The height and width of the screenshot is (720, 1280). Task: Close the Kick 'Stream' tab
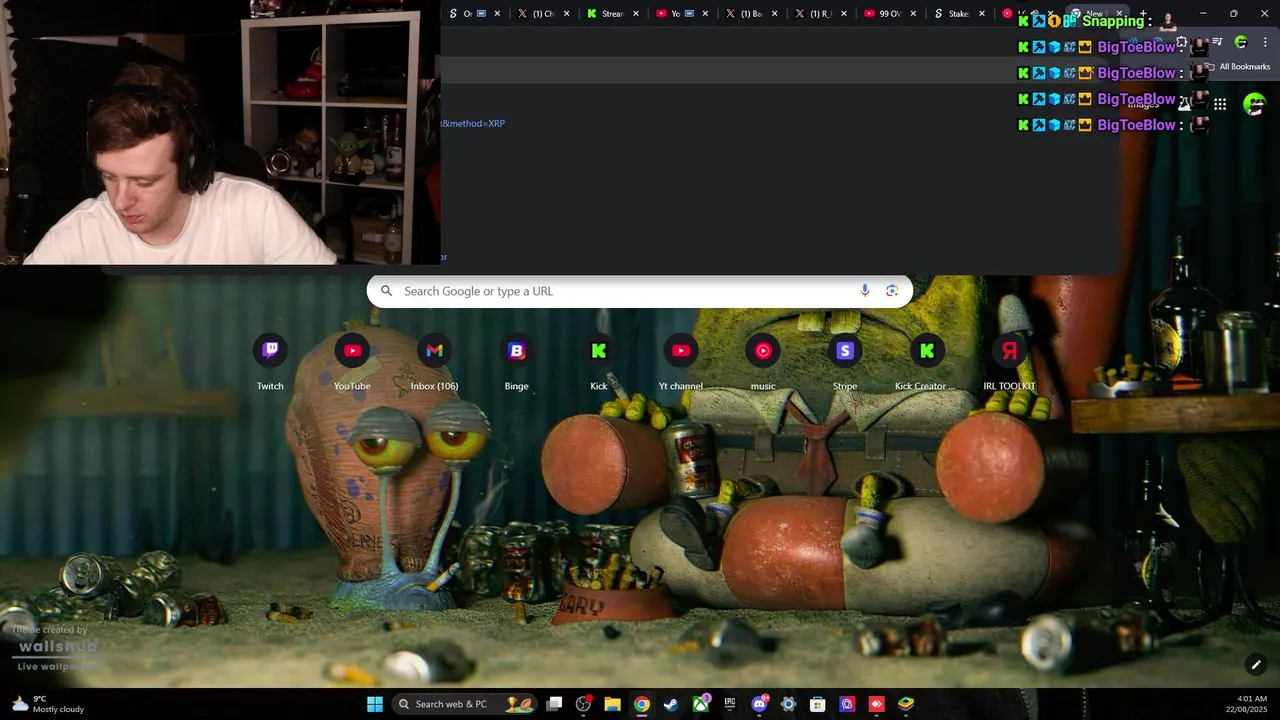click(x=635, y=14)
